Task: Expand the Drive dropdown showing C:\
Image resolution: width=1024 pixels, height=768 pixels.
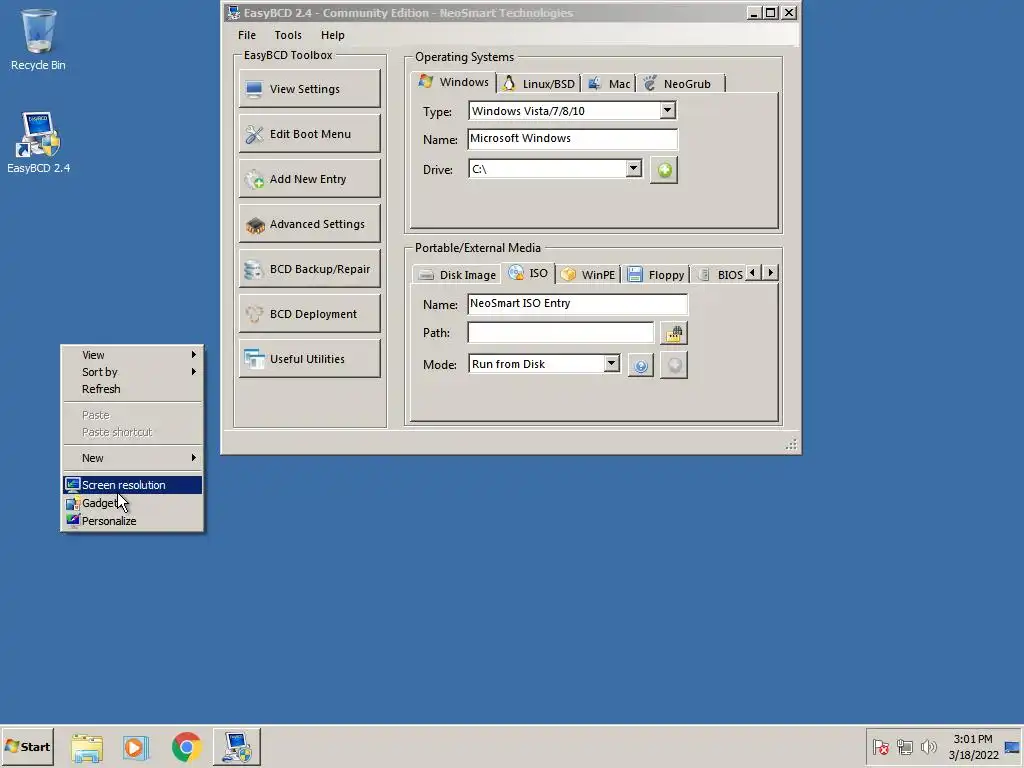Action: (x=633, y=169)
